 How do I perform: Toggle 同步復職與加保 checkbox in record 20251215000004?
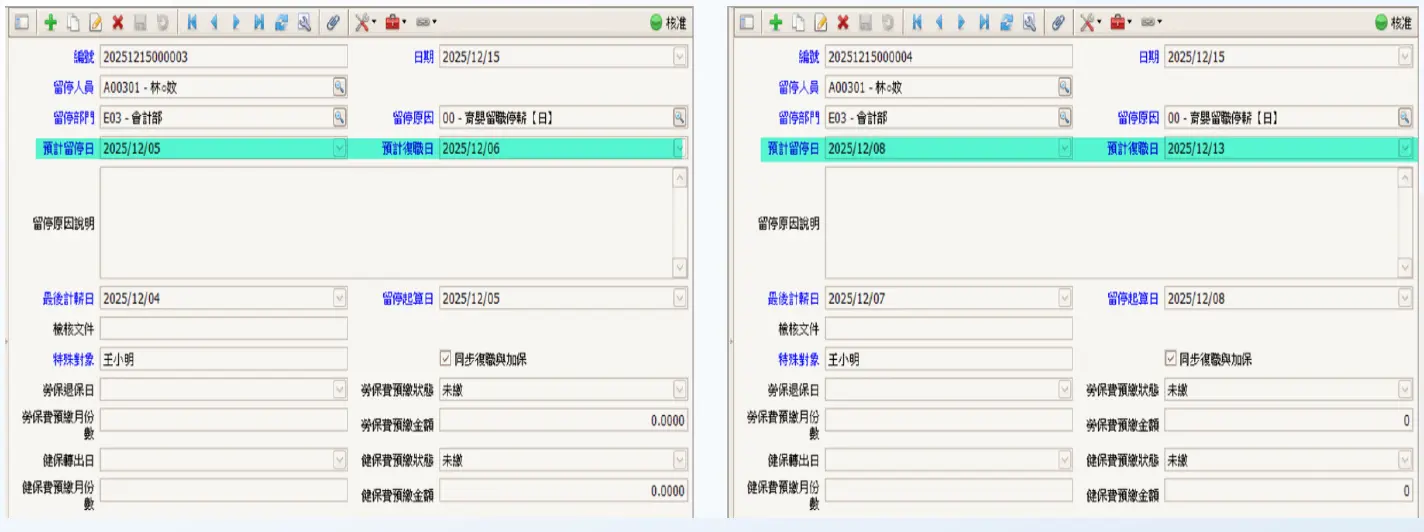(1171, 359)
